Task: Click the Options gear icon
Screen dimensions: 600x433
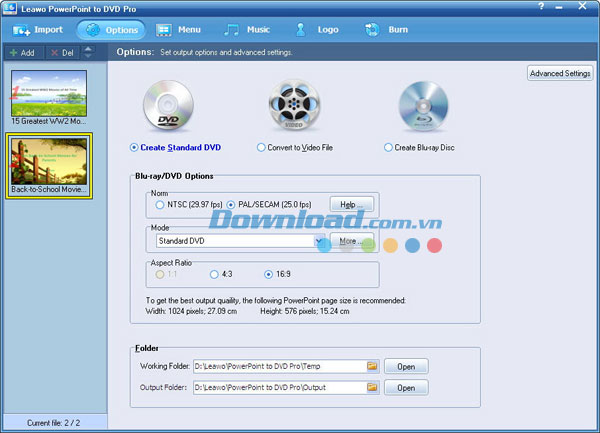Action: pyautogui.click(x=93, y=30)
